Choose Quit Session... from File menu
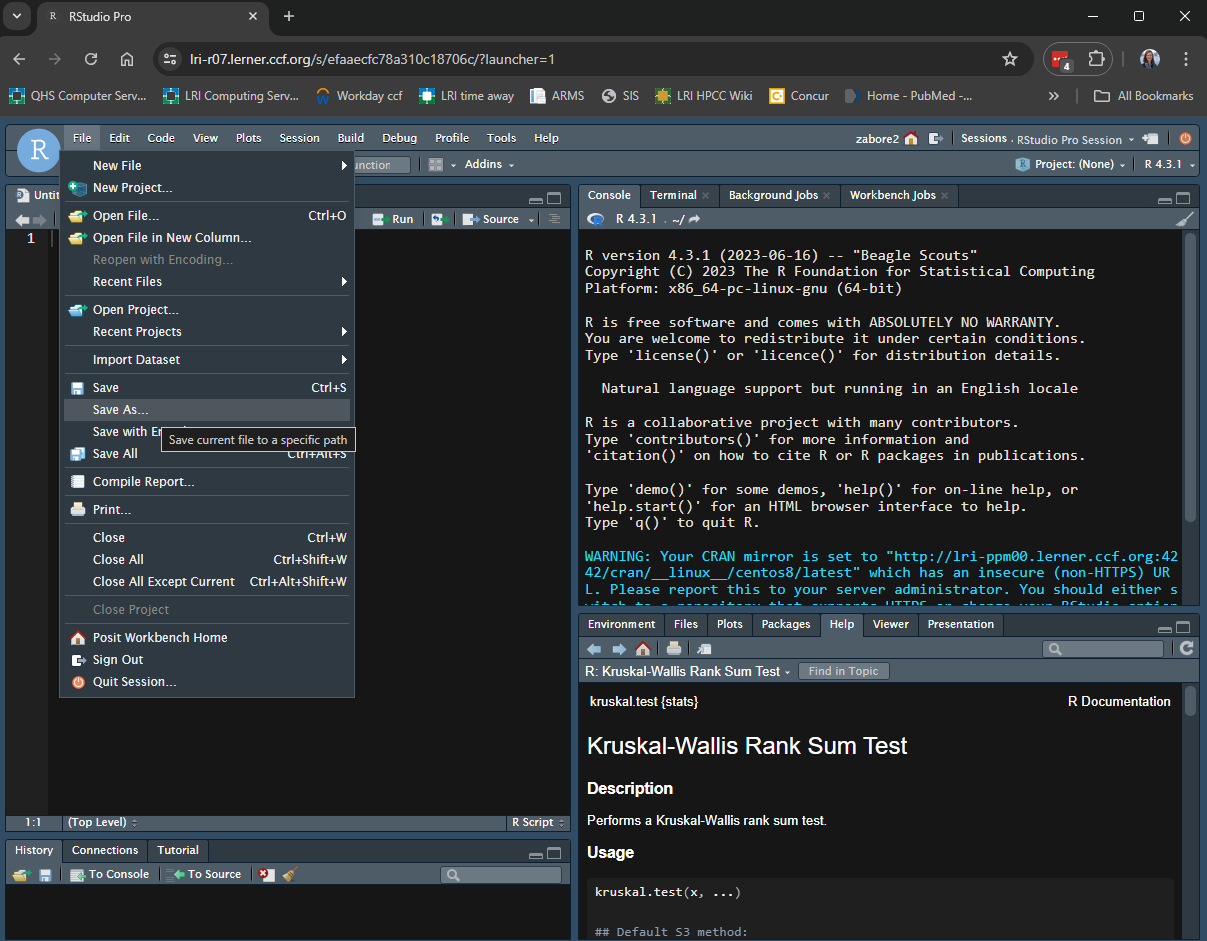Viewport: 1207px width, 941px height. point(207,682)
